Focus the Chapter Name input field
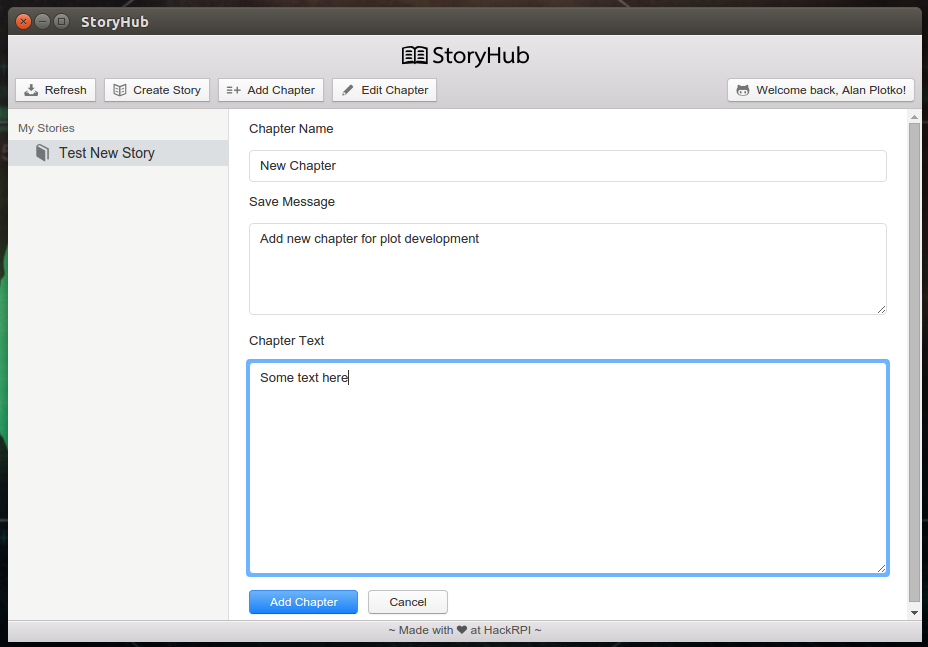The width and height of the screenshot is (928, 647). tap(566, 165)
